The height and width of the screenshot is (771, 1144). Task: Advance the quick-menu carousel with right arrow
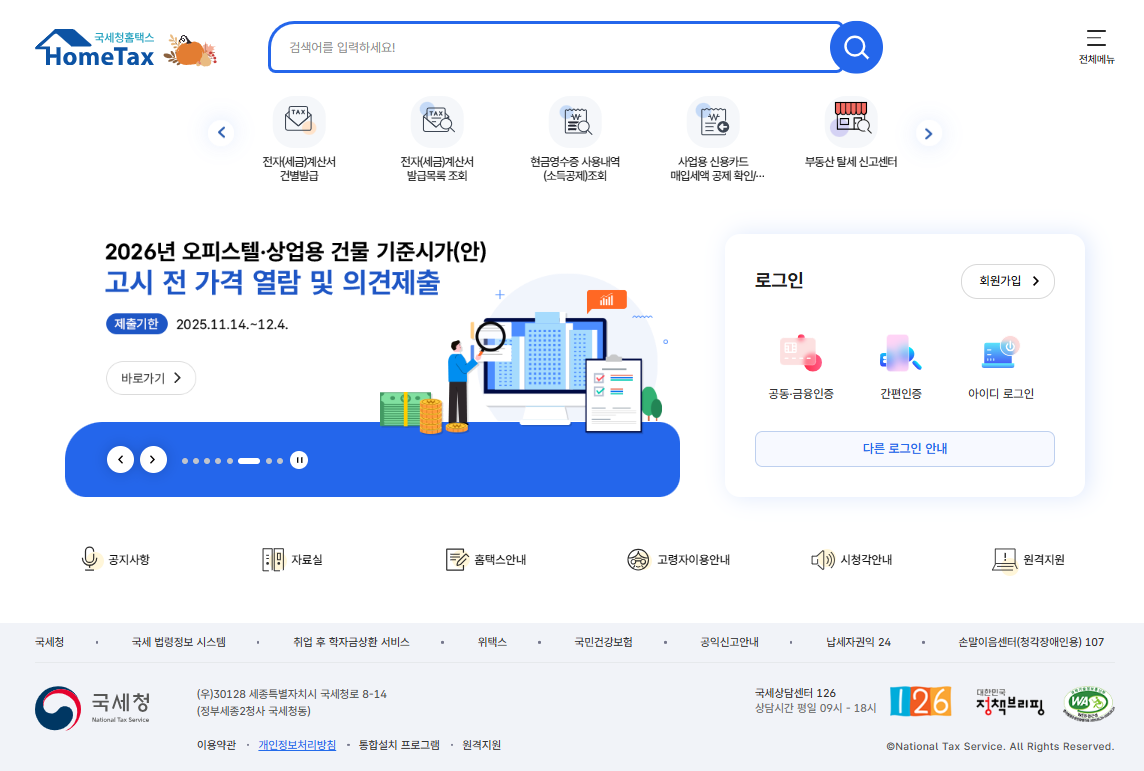pos(928,132)
